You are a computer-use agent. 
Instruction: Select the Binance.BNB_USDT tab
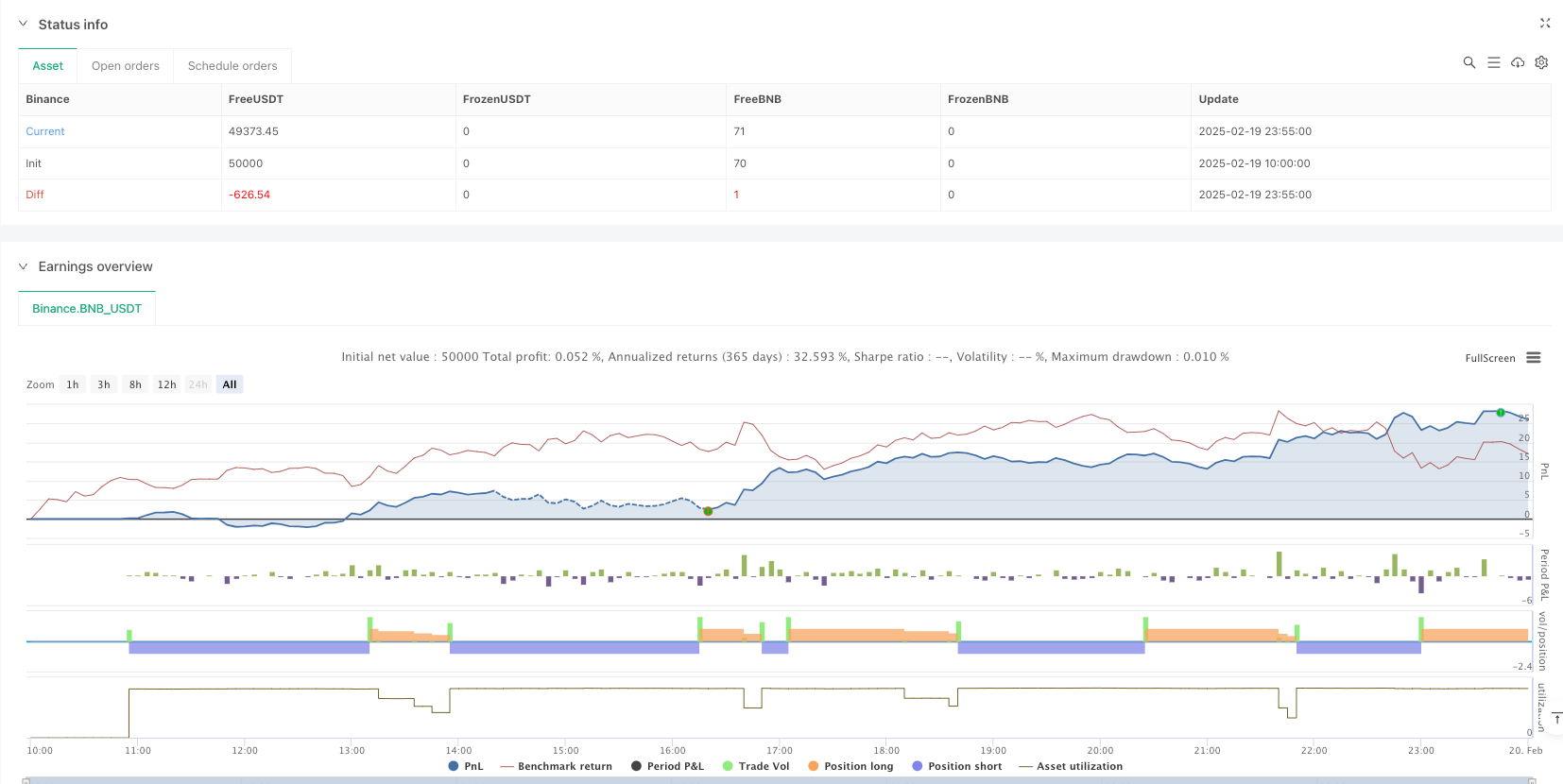(x=87, y=309)
